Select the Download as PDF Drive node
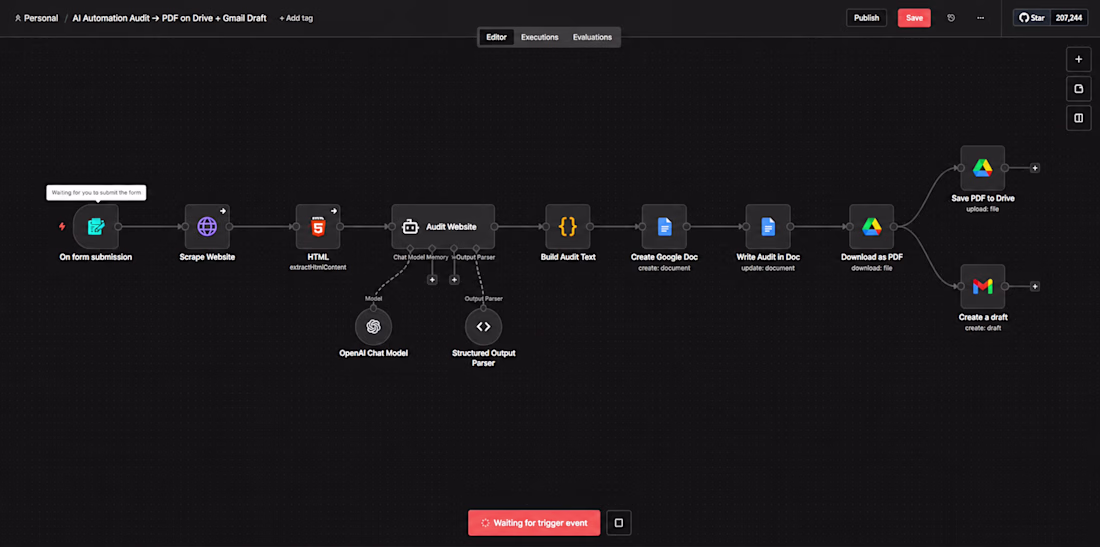The image size is (1100, 547). 871,227
